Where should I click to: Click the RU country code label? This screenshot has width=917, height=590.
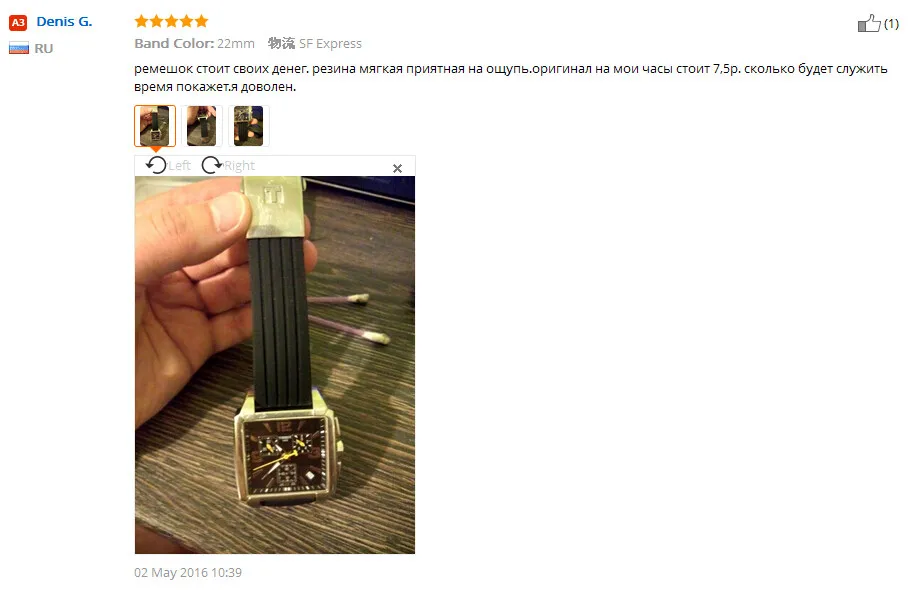click(x=44, y=49)
